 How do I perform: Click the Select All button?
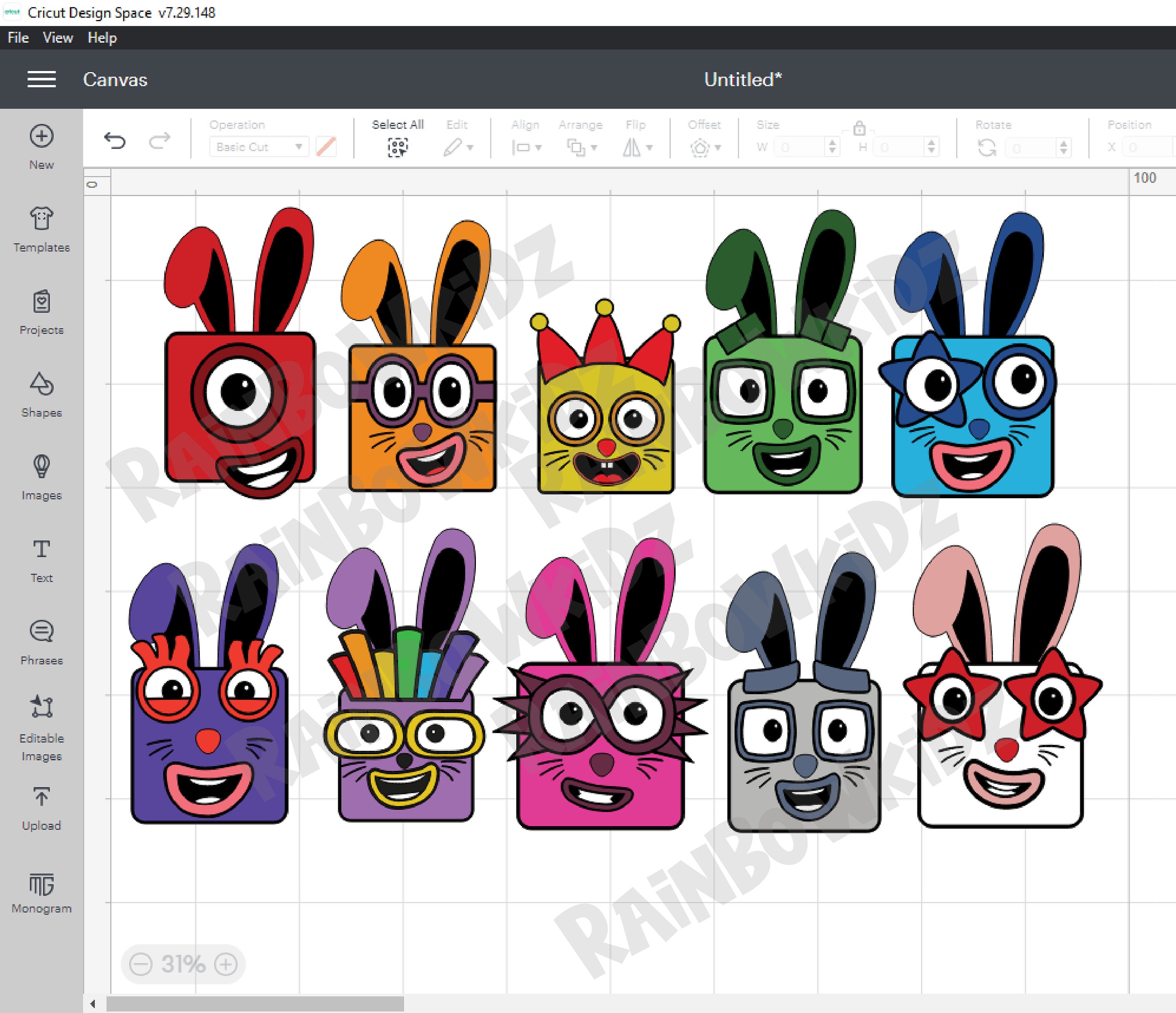398,146
